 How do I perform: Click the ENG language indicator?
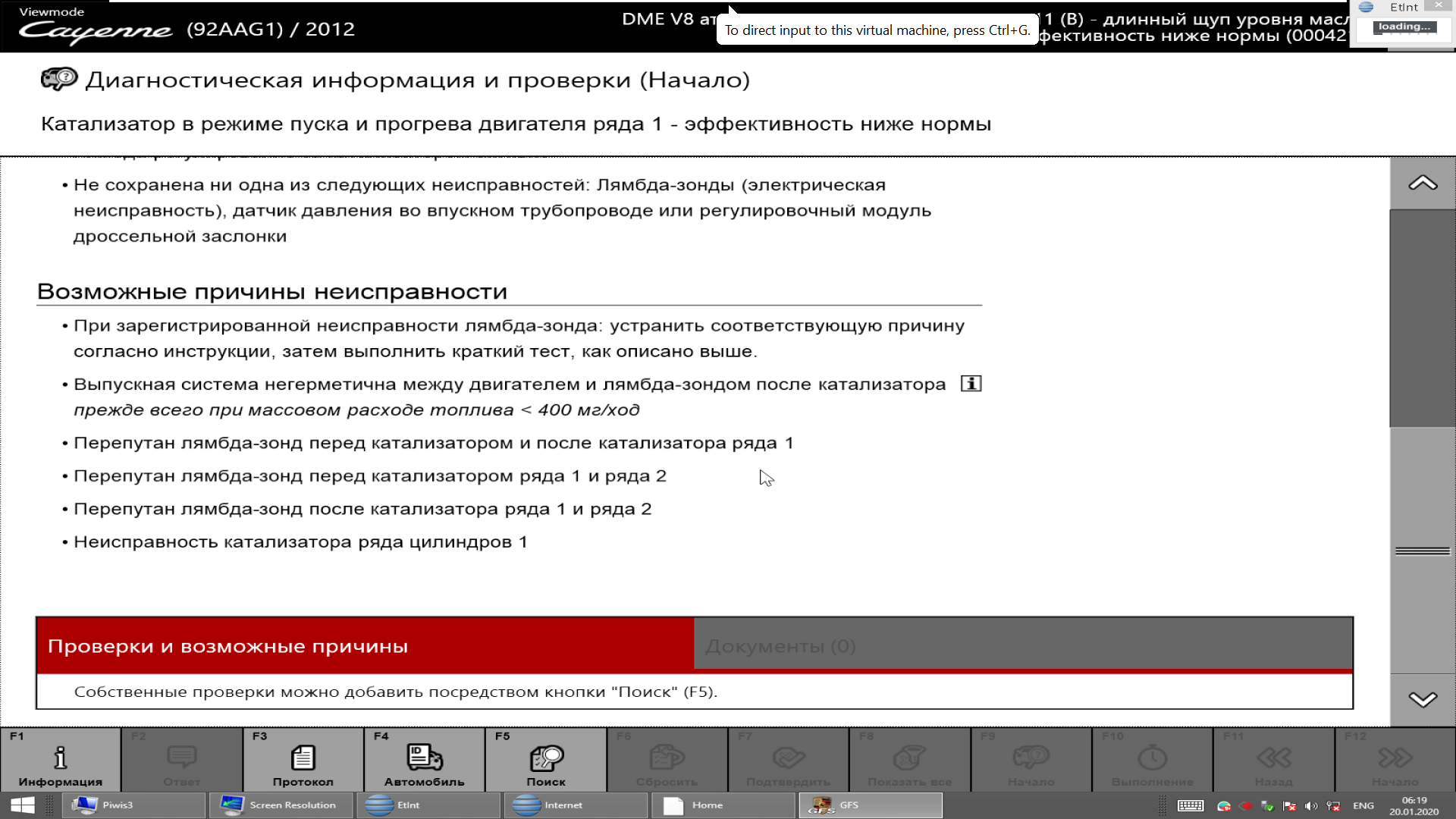pos(1363,805)
